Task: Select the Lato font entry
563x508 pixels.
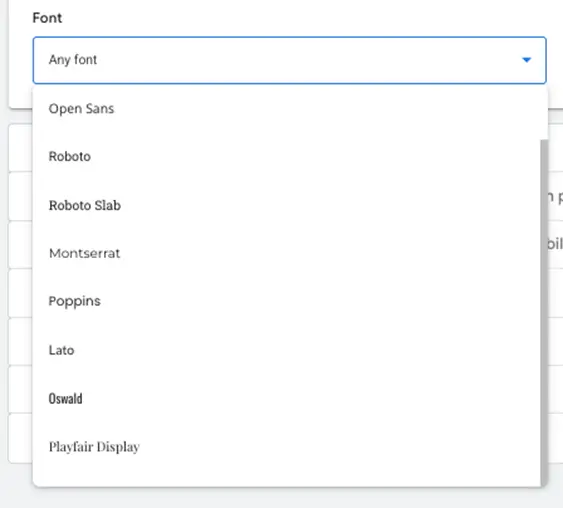Action: coord(287,350)
